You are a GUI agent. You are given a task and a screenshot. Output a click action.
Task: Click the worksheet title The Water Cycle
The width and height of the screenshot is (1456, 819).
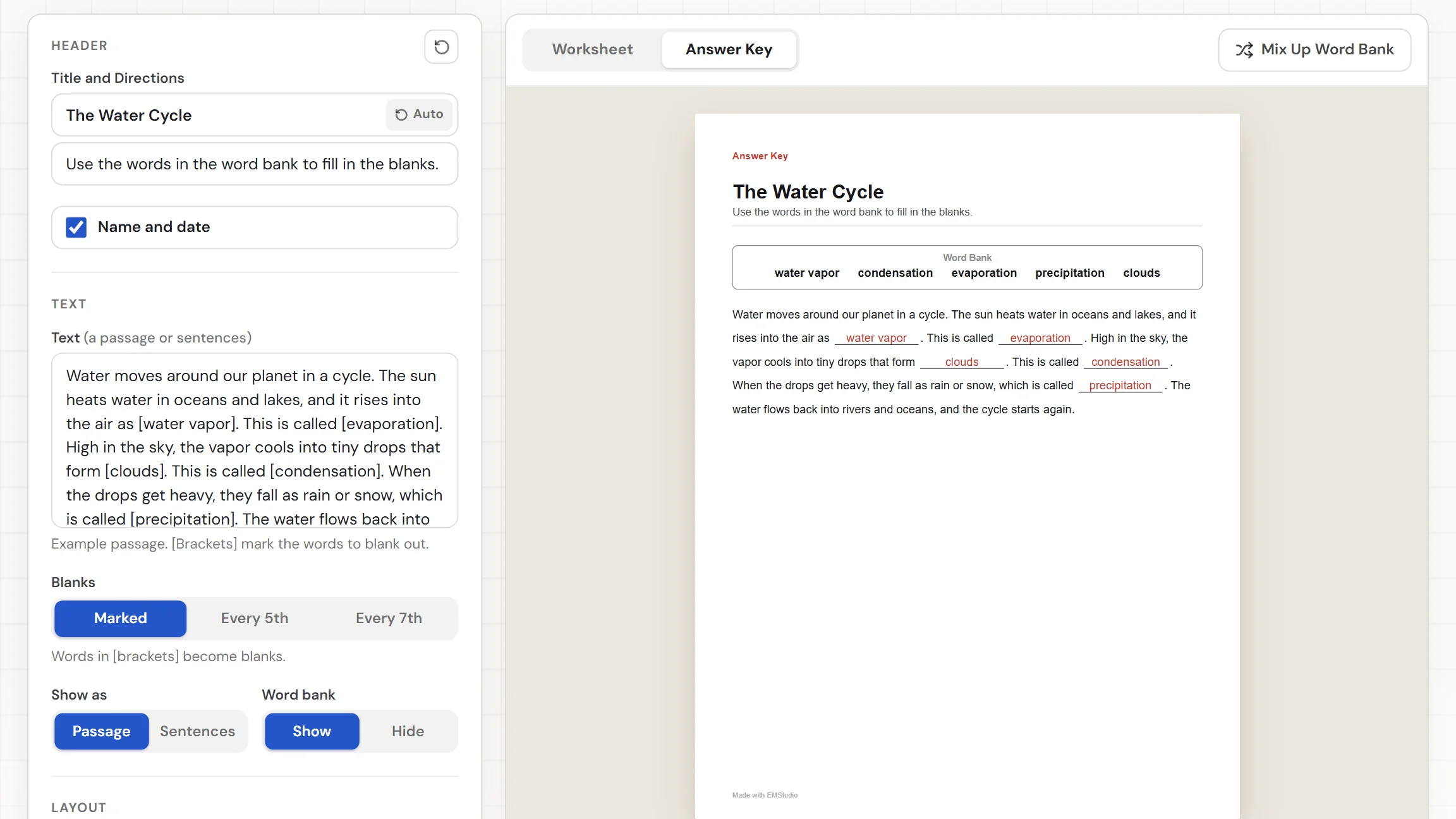808,191
